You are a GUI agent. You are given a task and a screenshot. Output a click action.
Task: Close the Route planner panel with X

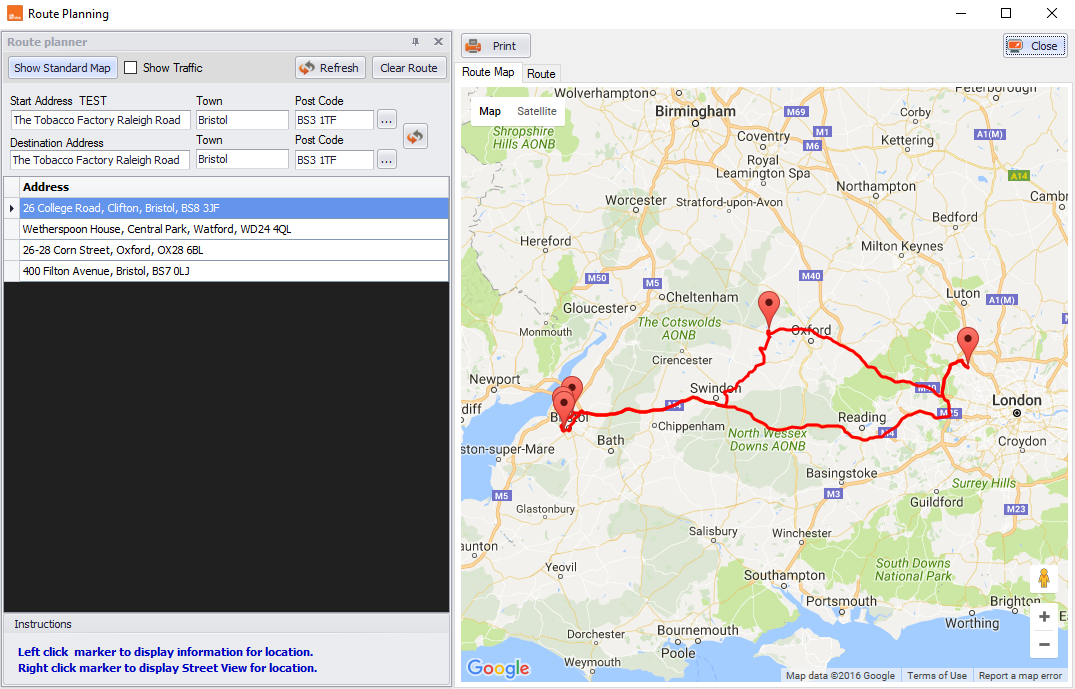pyautogui.click(x=438, y=42)
